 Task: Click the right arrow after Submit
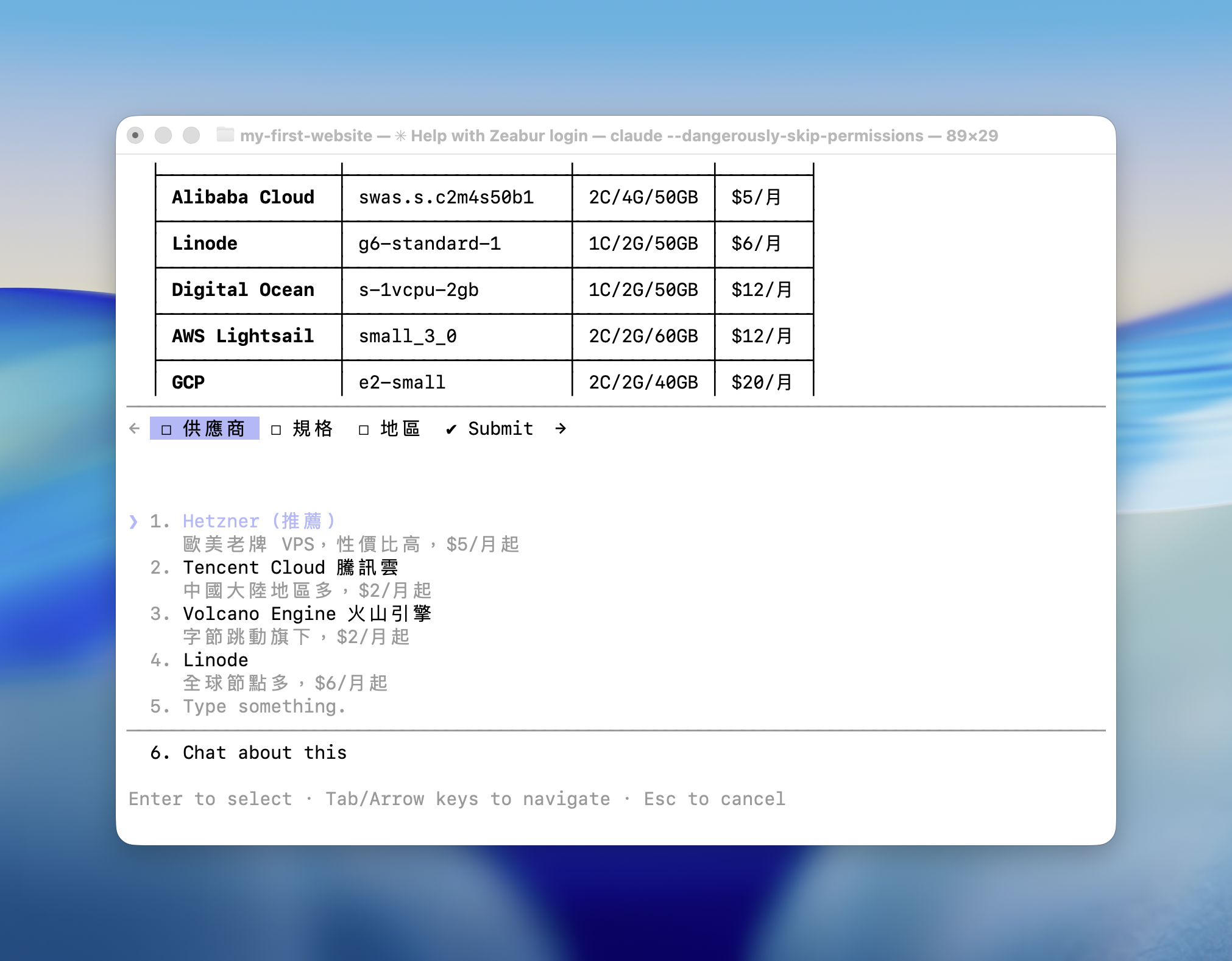pyautogui.click(x=561, y=428)
